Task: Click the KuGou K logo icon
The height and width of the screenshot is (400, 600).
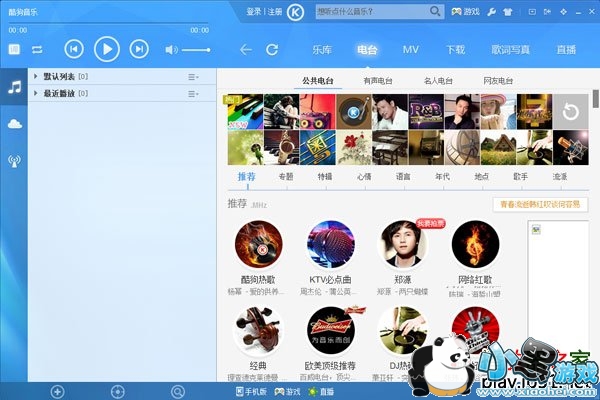Action: pyautogui.click(x=295, y=12)
